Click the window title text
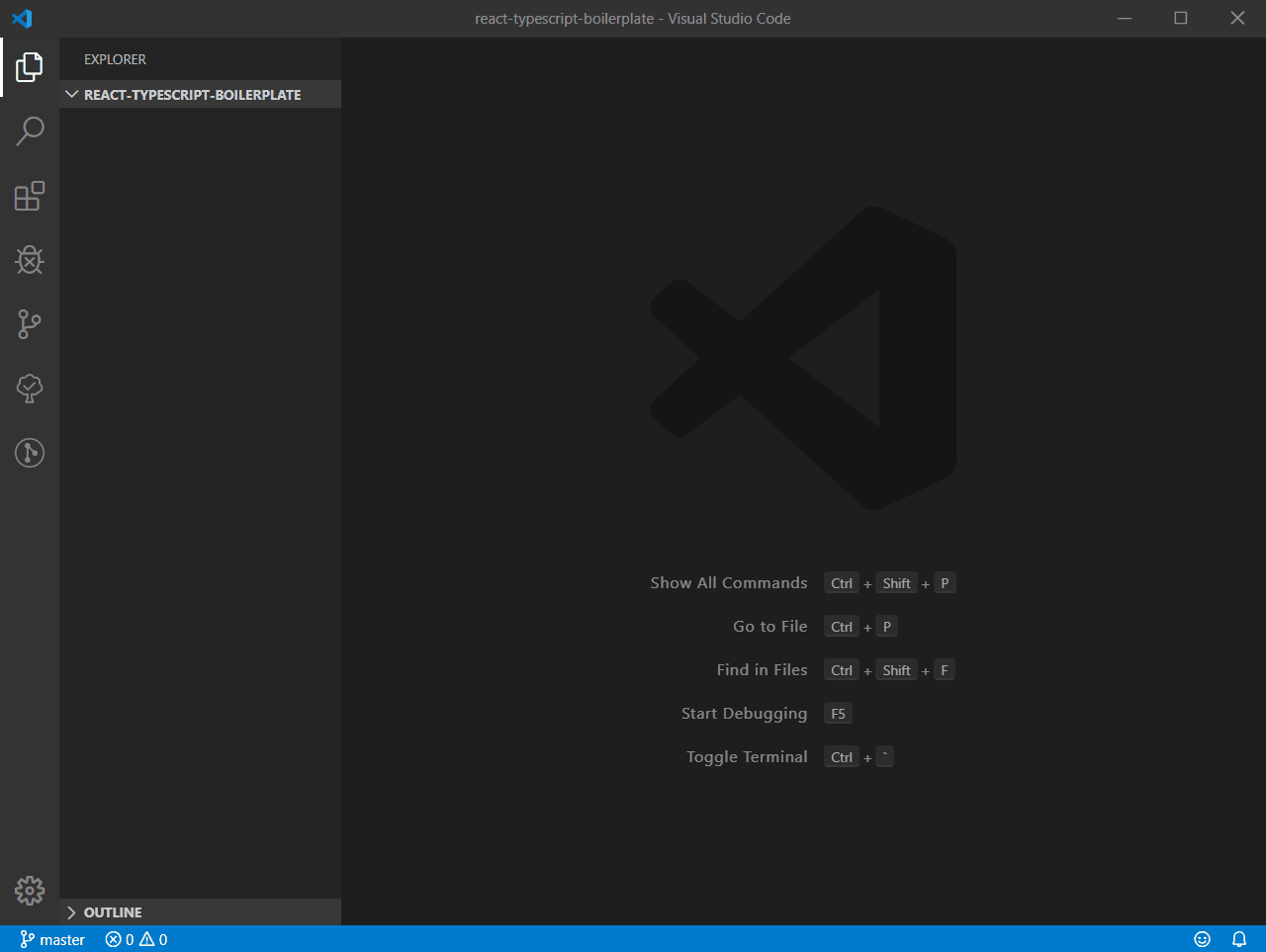 pos(633,19)
